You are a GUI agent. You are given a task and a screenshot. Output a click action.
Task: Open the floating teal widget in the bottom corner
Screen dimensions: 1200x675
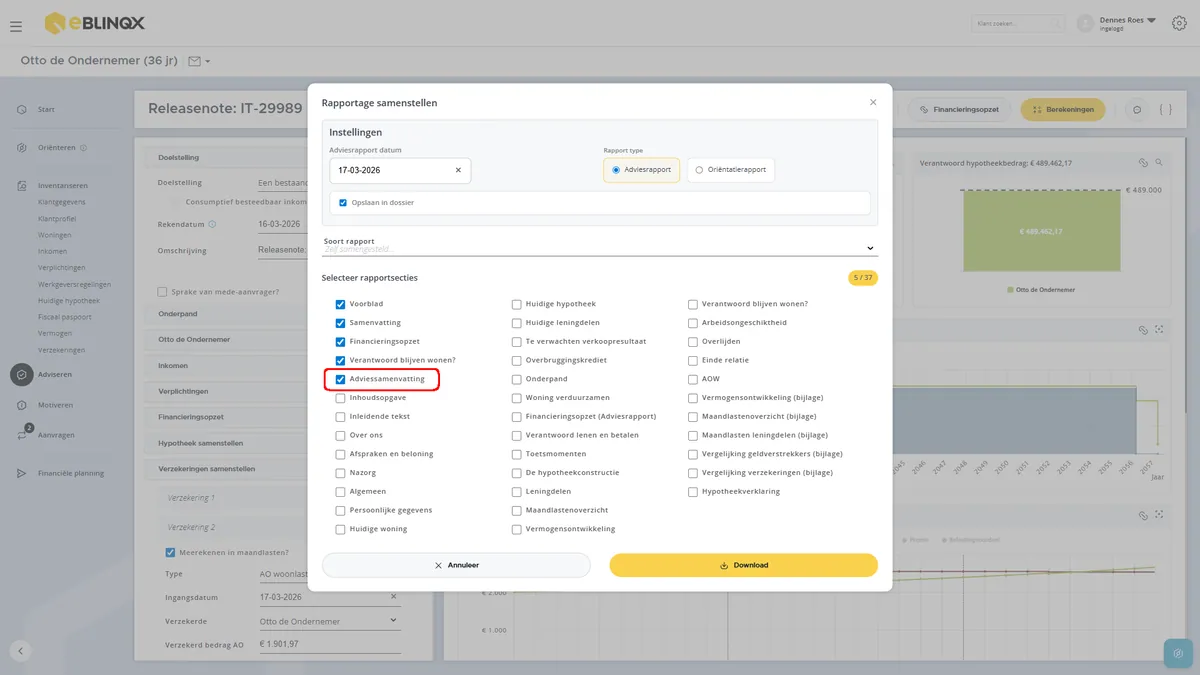1179,653
